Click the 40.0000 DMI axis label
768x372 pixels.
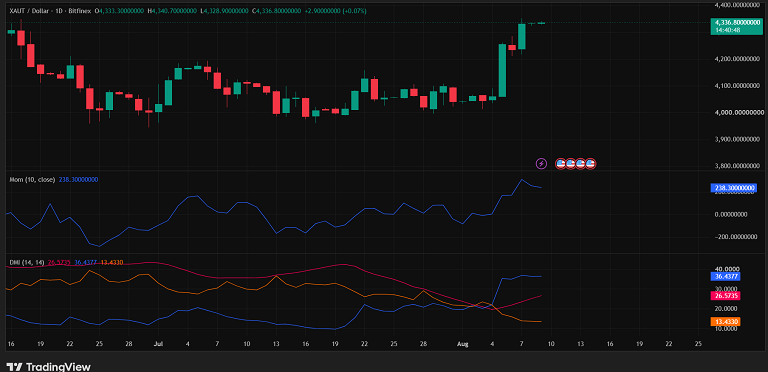726,269
